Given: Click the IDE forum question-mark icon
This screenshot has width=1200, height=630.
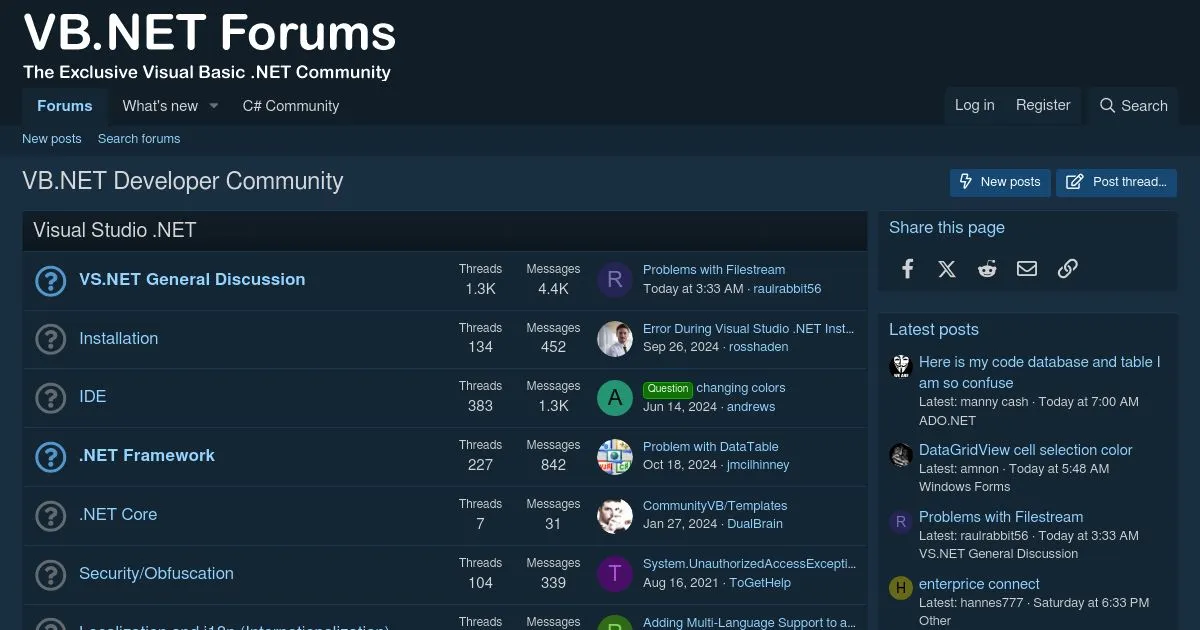Looking at the screenshot, I should coord(50,398).
